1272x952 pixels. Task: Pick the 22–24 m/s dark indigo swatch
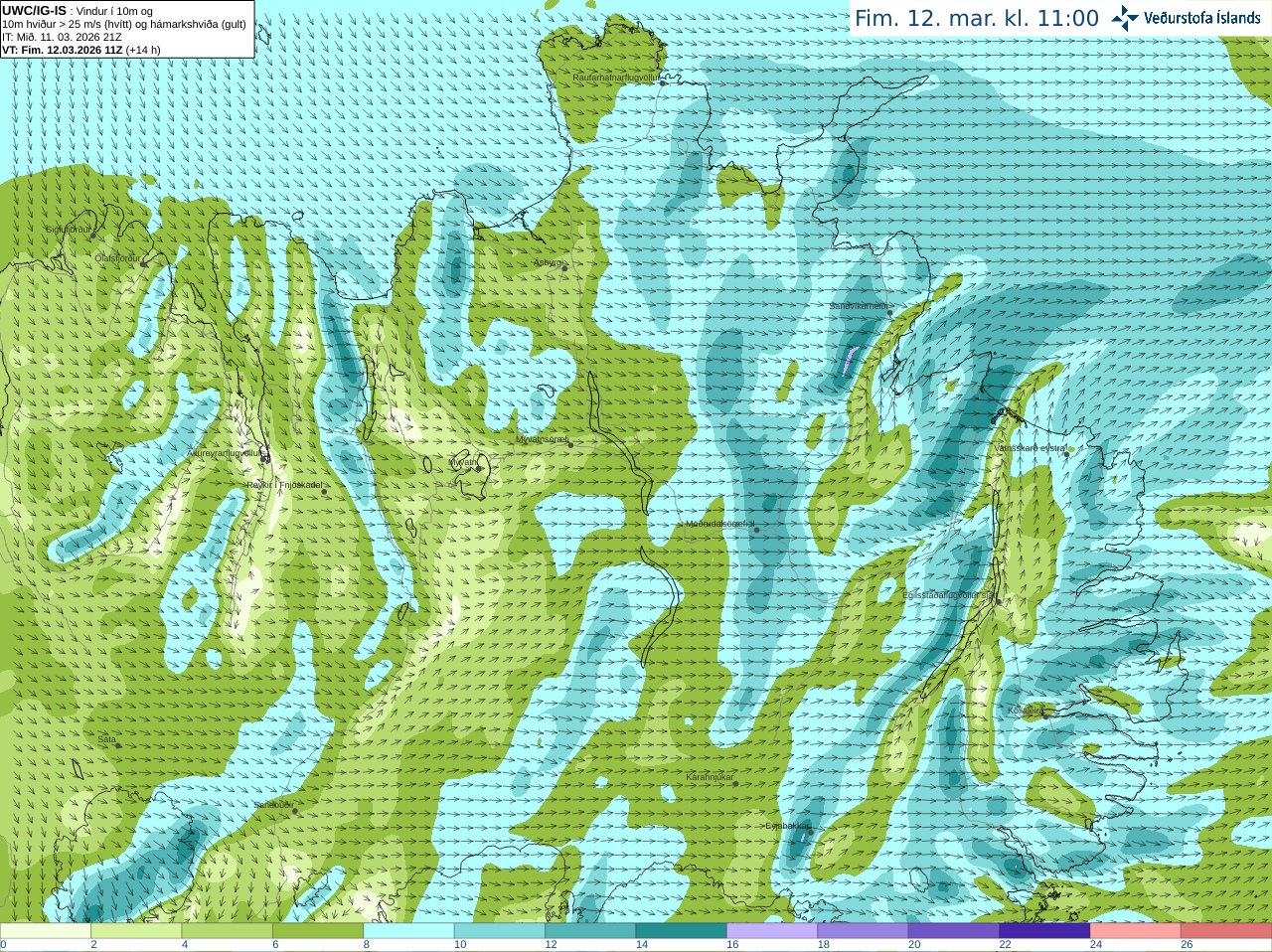pos(1044,931)
